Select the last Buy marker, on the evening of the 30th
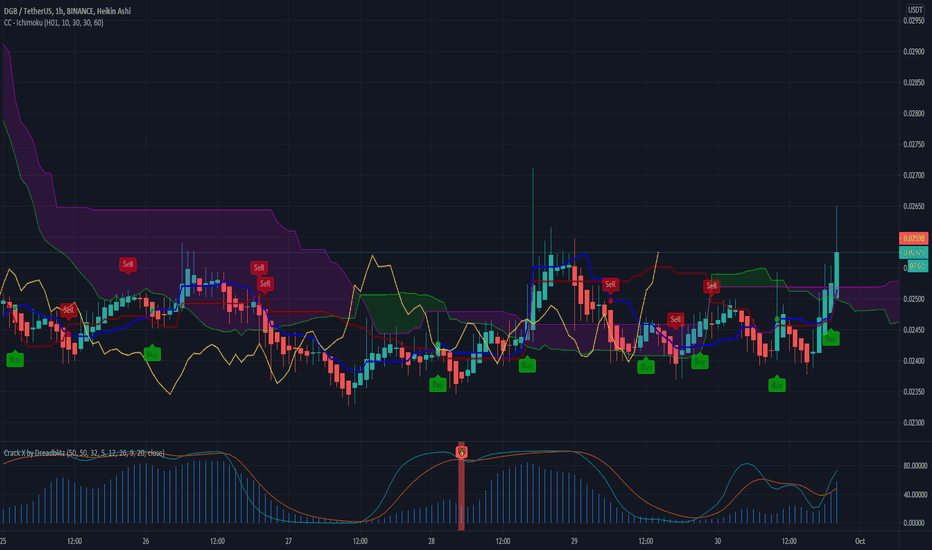 click(830, 338)
